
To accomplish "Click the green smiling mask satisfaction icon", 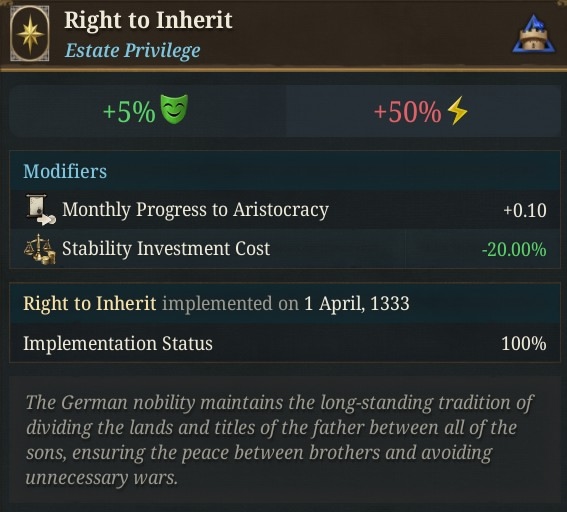I will pos(174,109).
